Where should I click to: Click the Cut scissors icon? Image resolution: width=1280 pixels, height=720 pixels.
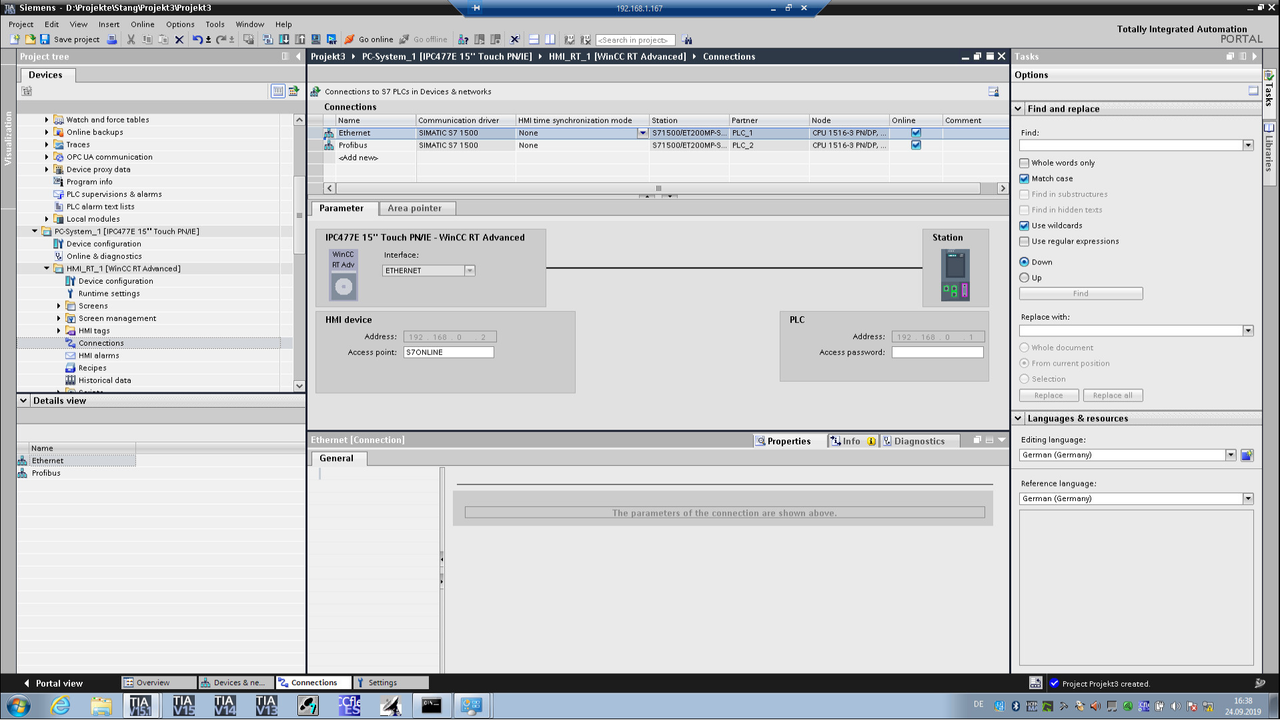[x=130, y=39]
